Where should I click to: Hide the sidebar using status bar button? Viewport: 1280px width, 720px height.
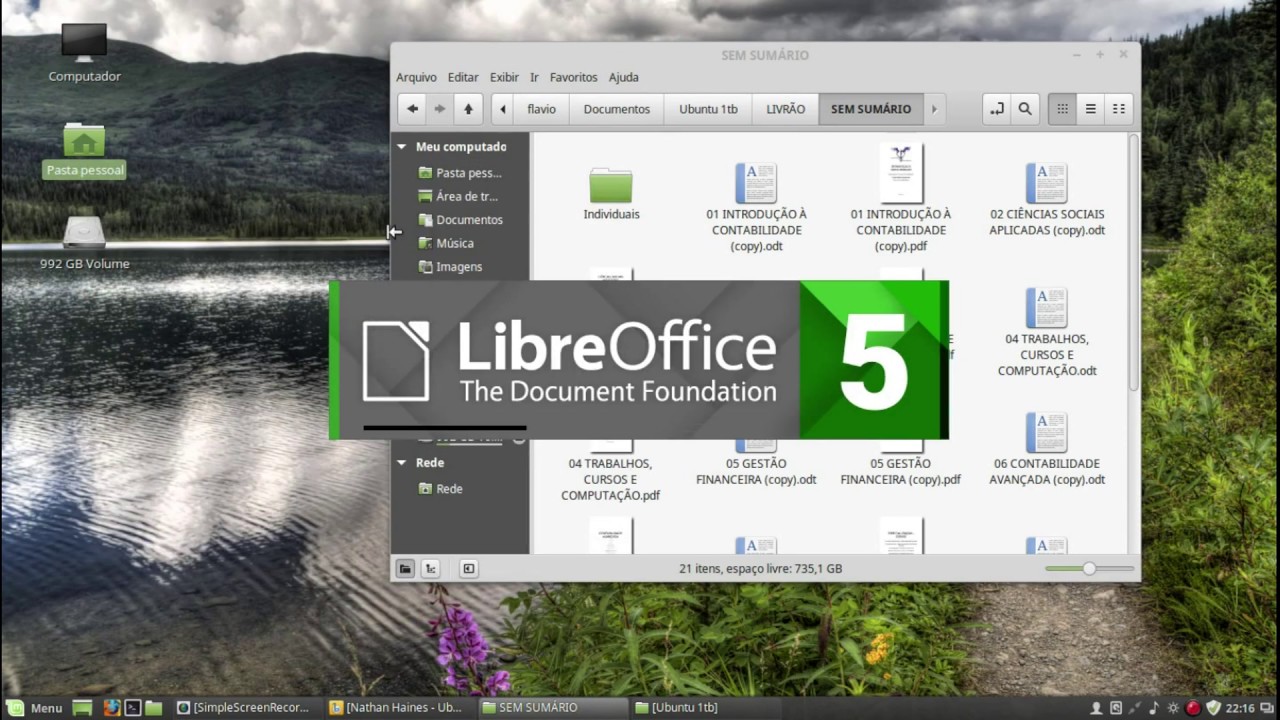click(468, 569)
